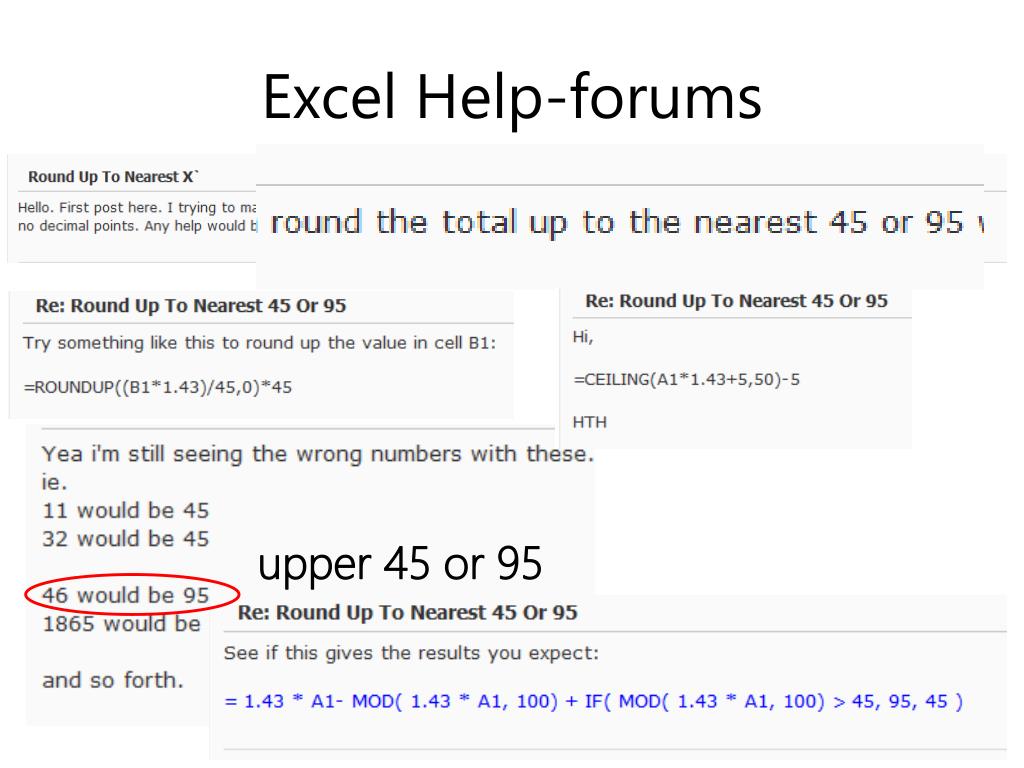Select the reply heading above the MOD formula
Image resolution: width=1024 pixels, height=768 pixels.
point(408,613)
